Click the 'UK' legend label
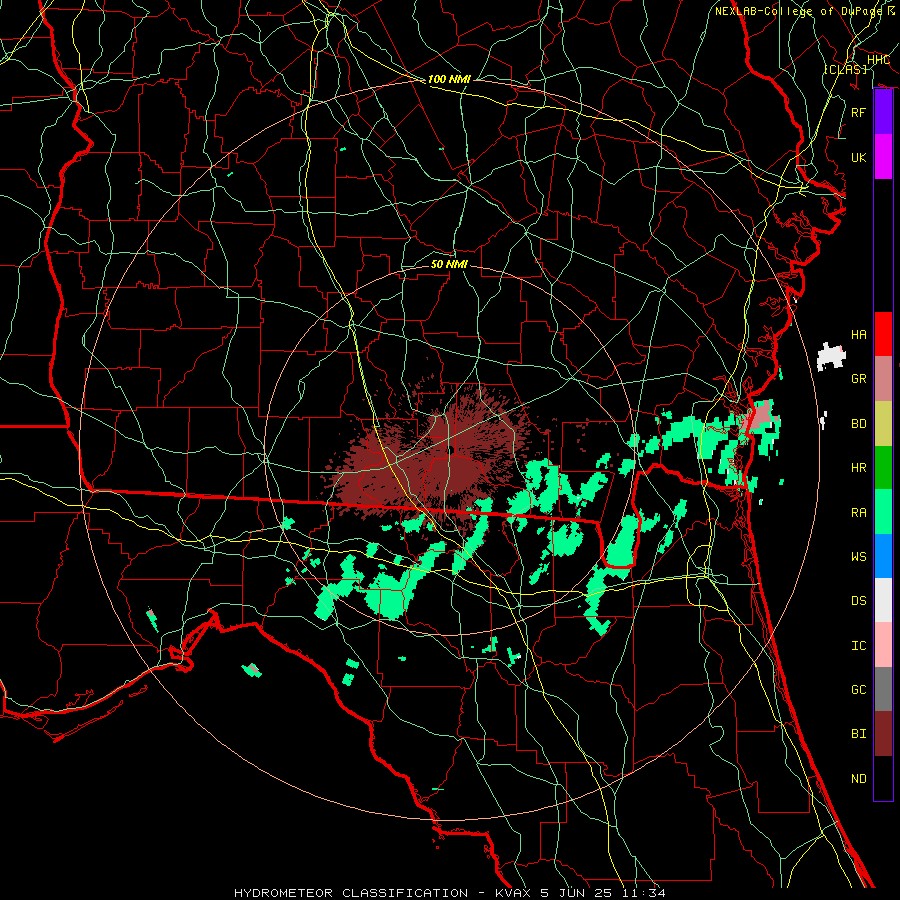The height and width of the screenshot is (900, 900). pos(858,157)
